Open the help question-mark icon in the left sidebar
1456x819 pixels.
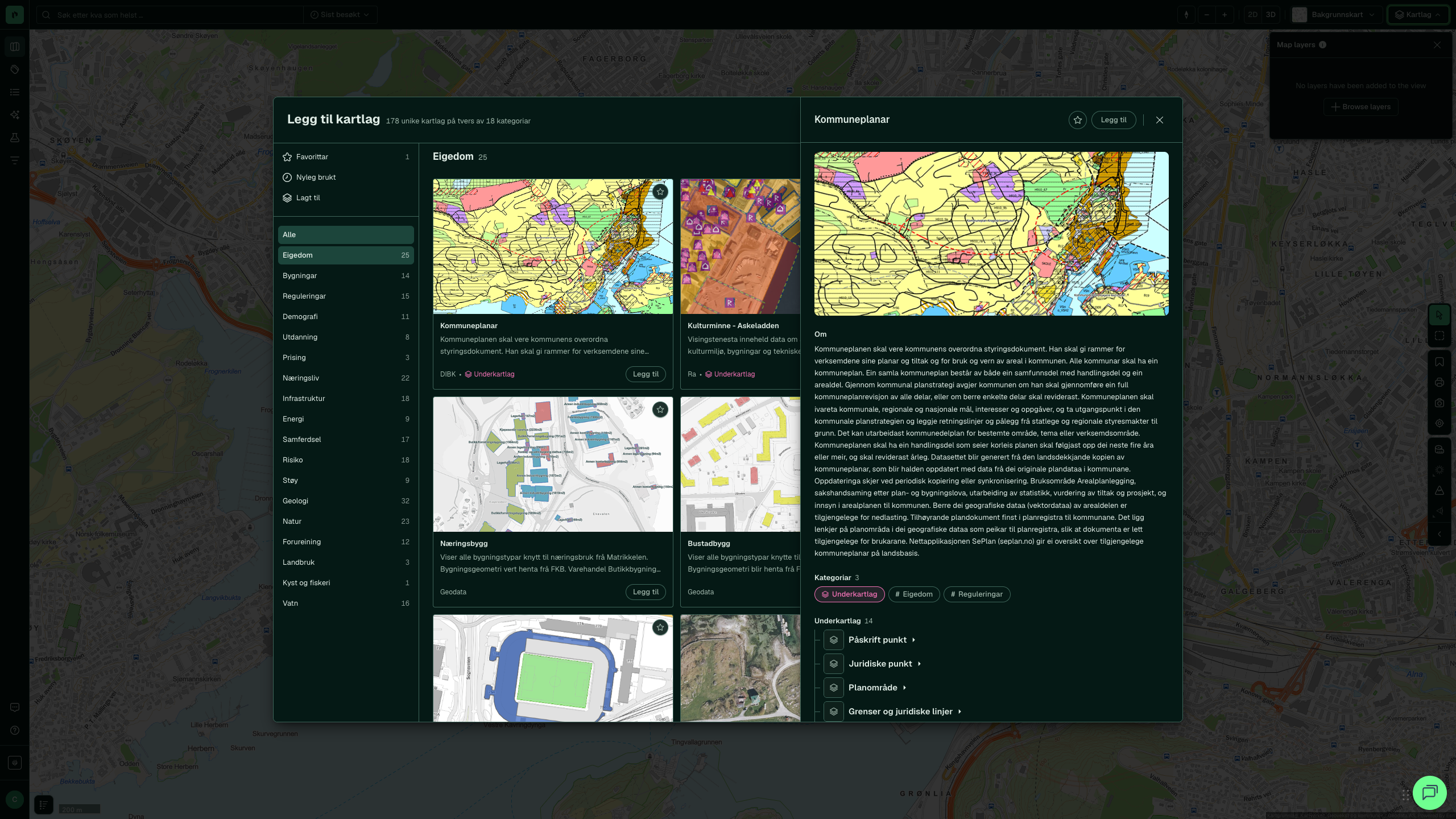[15, 730]
